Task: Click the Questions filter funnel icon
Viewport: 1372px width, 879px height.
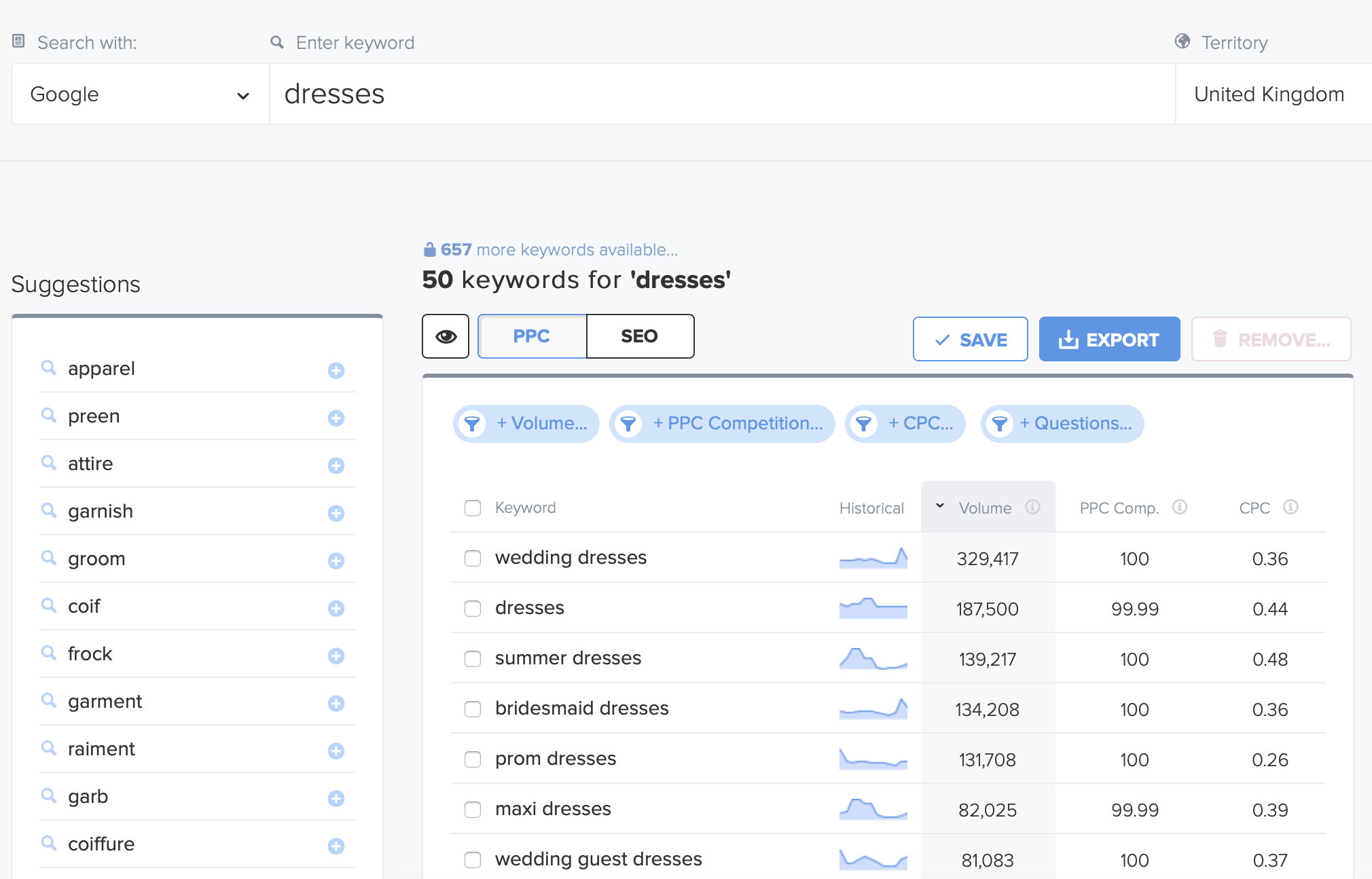Action: (x=1000, y=424)
